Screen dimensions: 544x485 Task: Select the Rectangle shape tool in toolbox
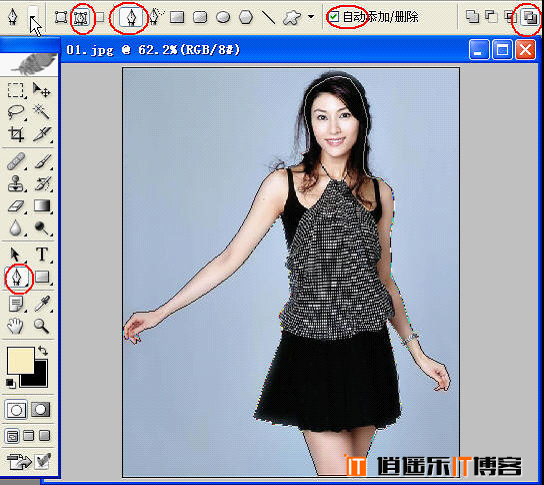click(x=42, y=277)
